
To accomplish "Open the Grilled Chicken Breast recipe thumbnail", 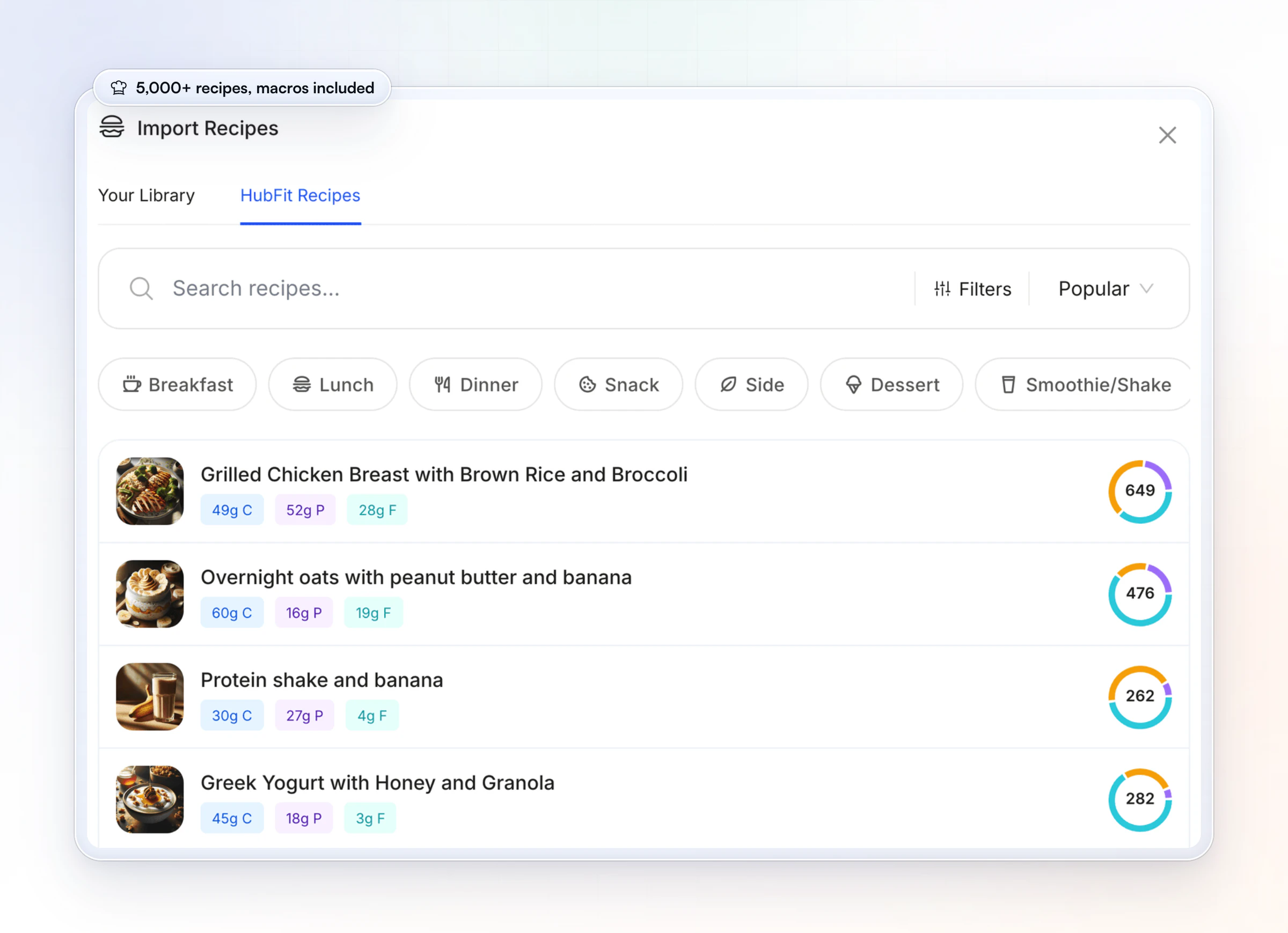I will pyautogui.click(x=149, y=491).
